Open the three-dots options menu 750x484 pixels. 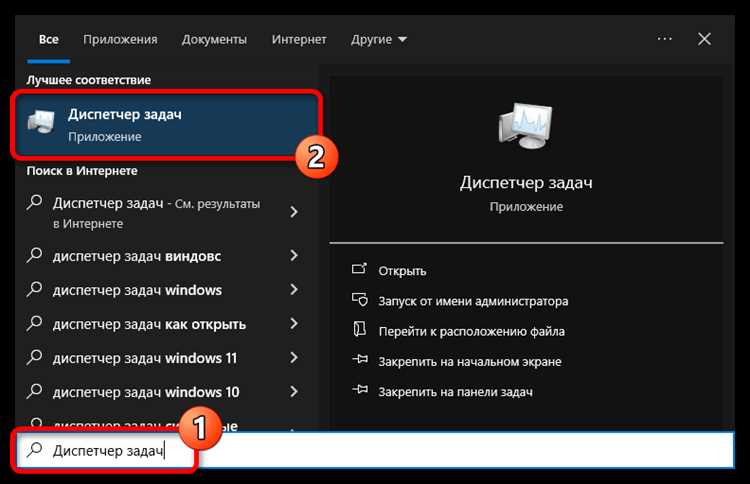[664, 39]
